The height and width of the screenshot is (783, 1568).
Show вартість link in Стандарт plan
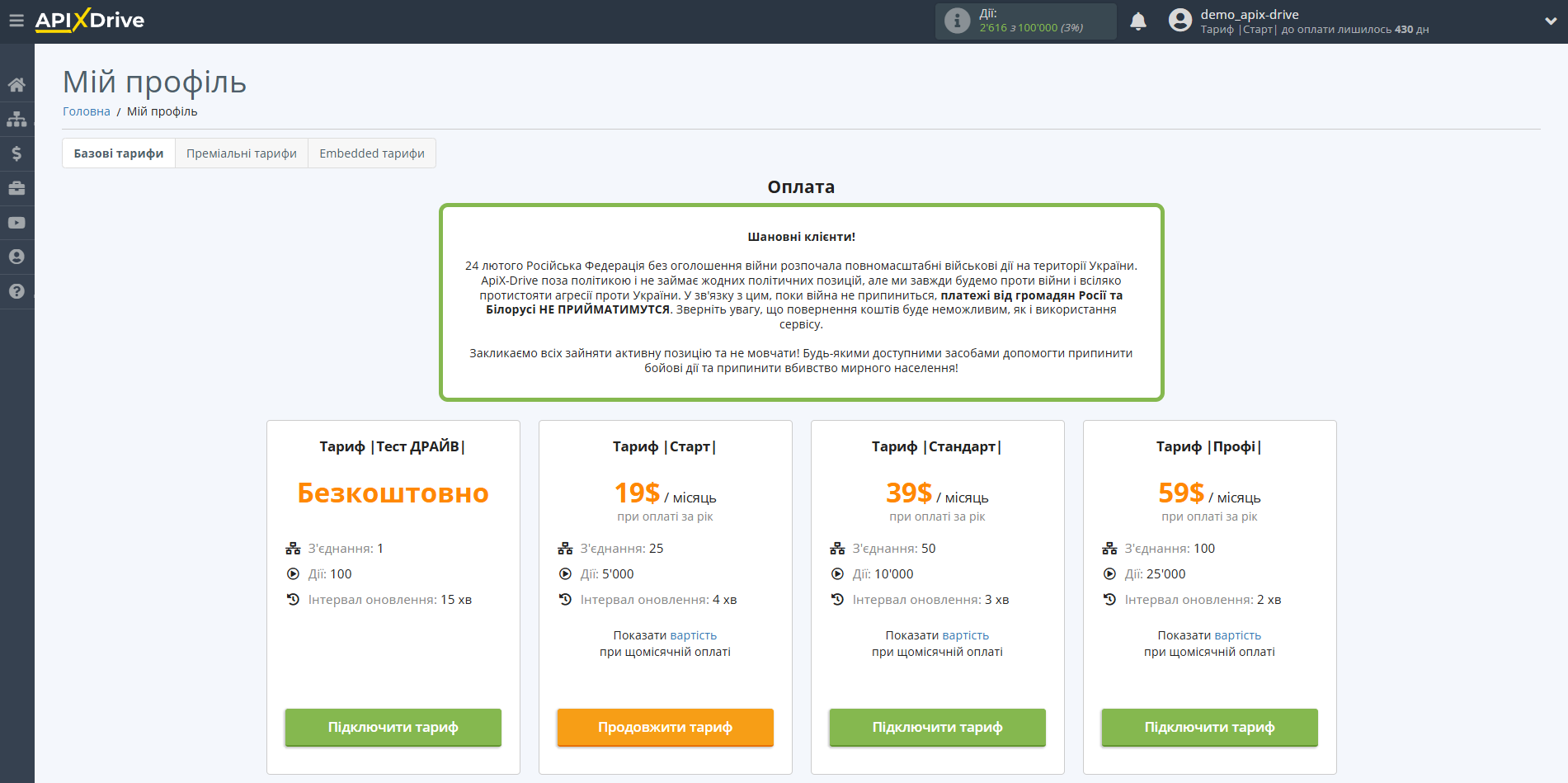point(966,635)
